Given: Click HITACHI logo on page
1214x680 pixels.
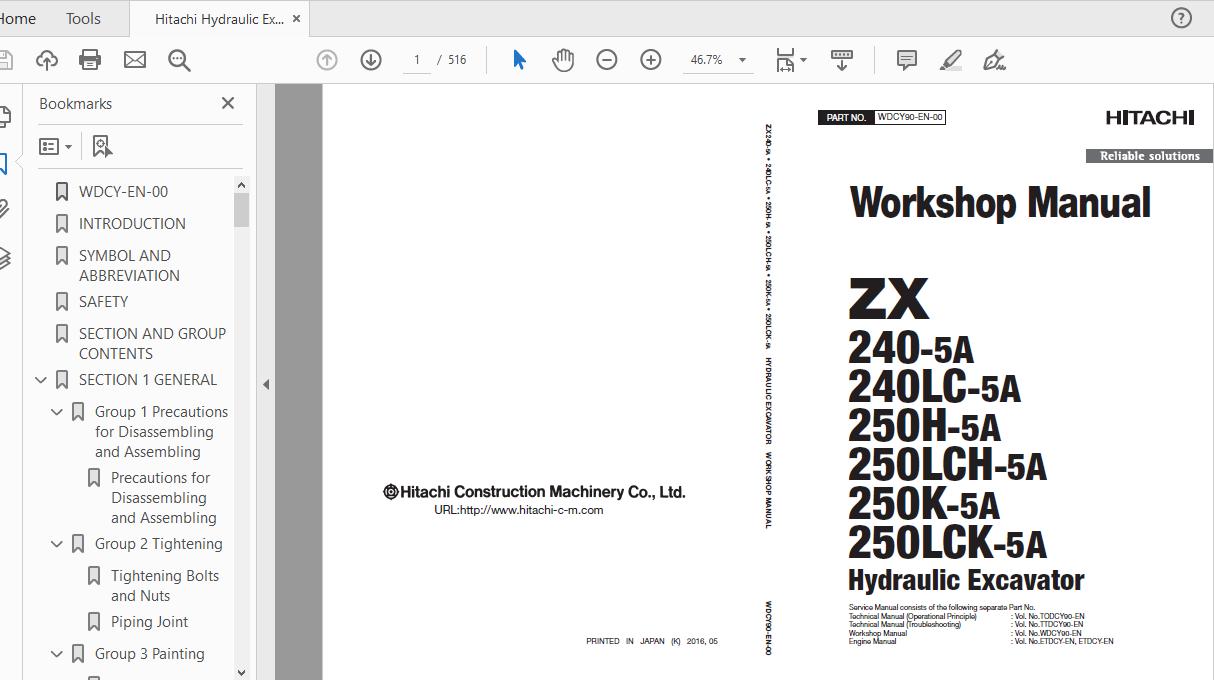Looking at the screenshot, I should pyautogui.click(x=1149, y=118).
